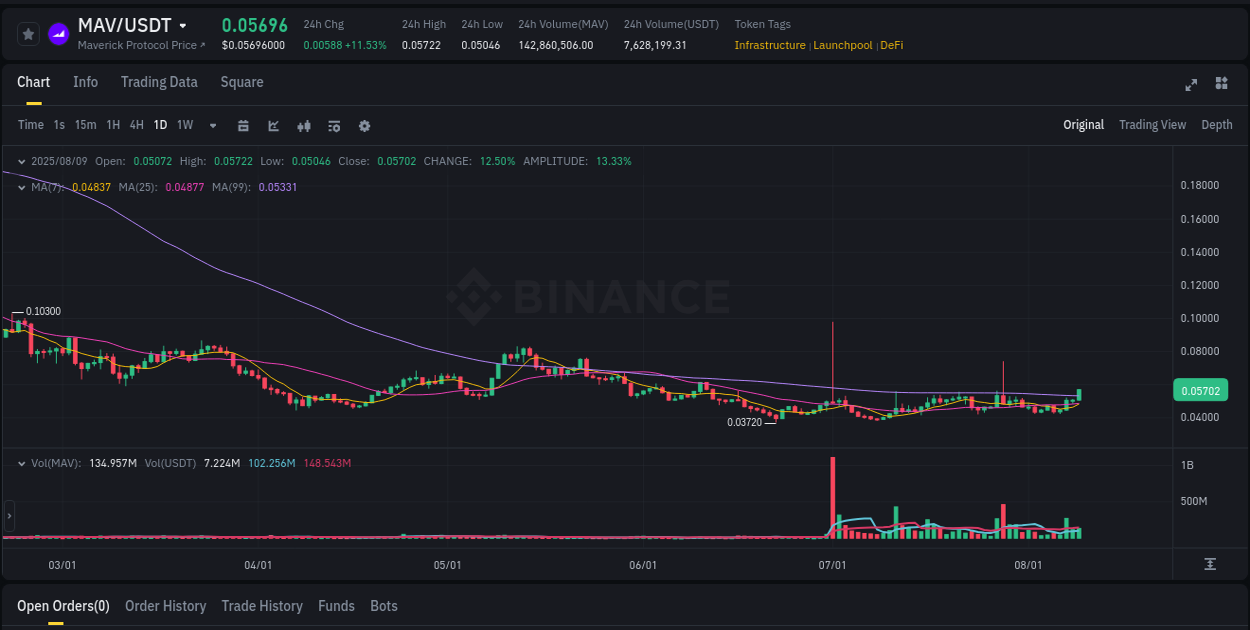Open the indicator settings list icon

pos(333,125)
